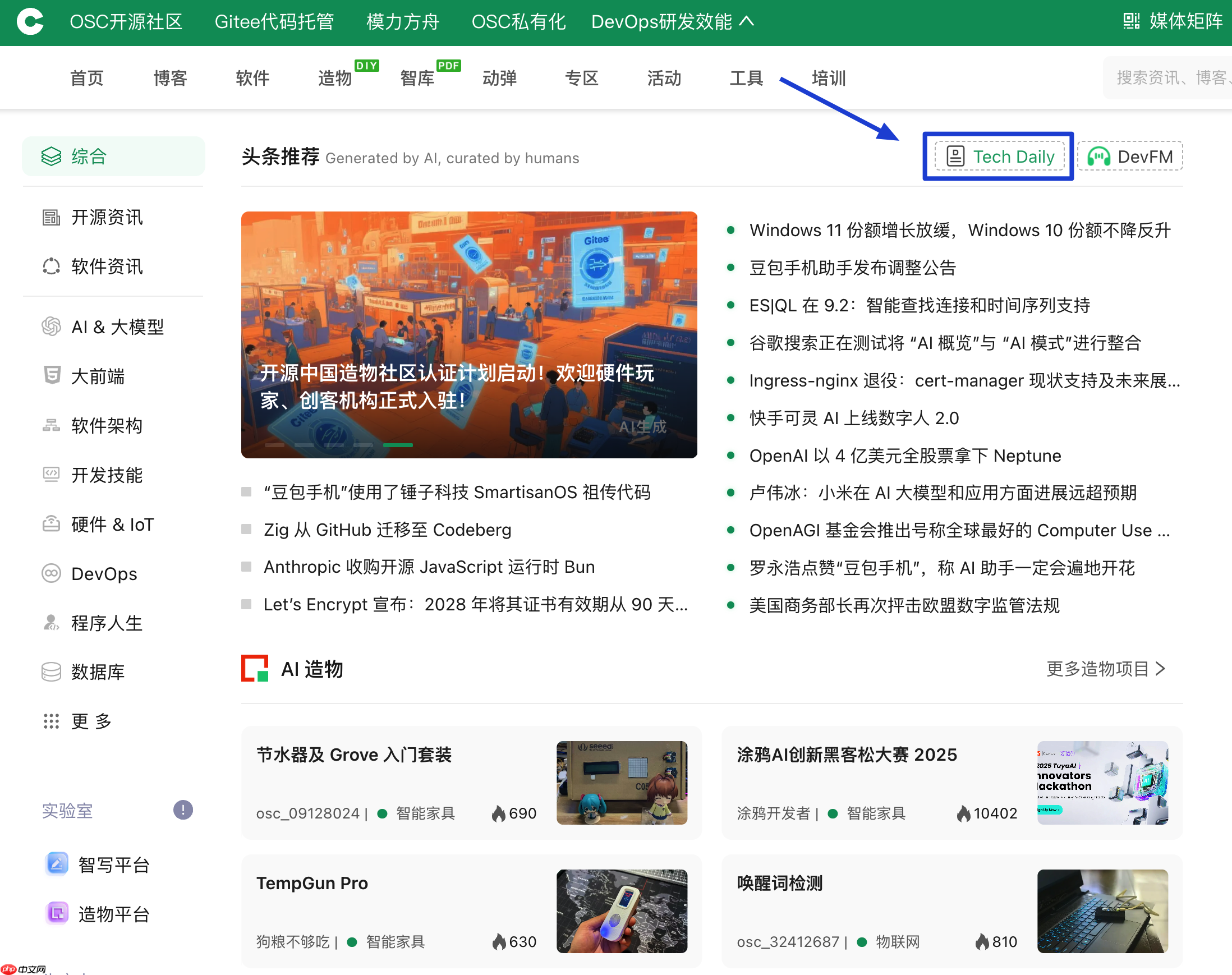Image resolution: width=1232 pixels, height=975 pixels.
Task: Open the 开源资讯 section in the sidebar
Action: tap(106, 218)
